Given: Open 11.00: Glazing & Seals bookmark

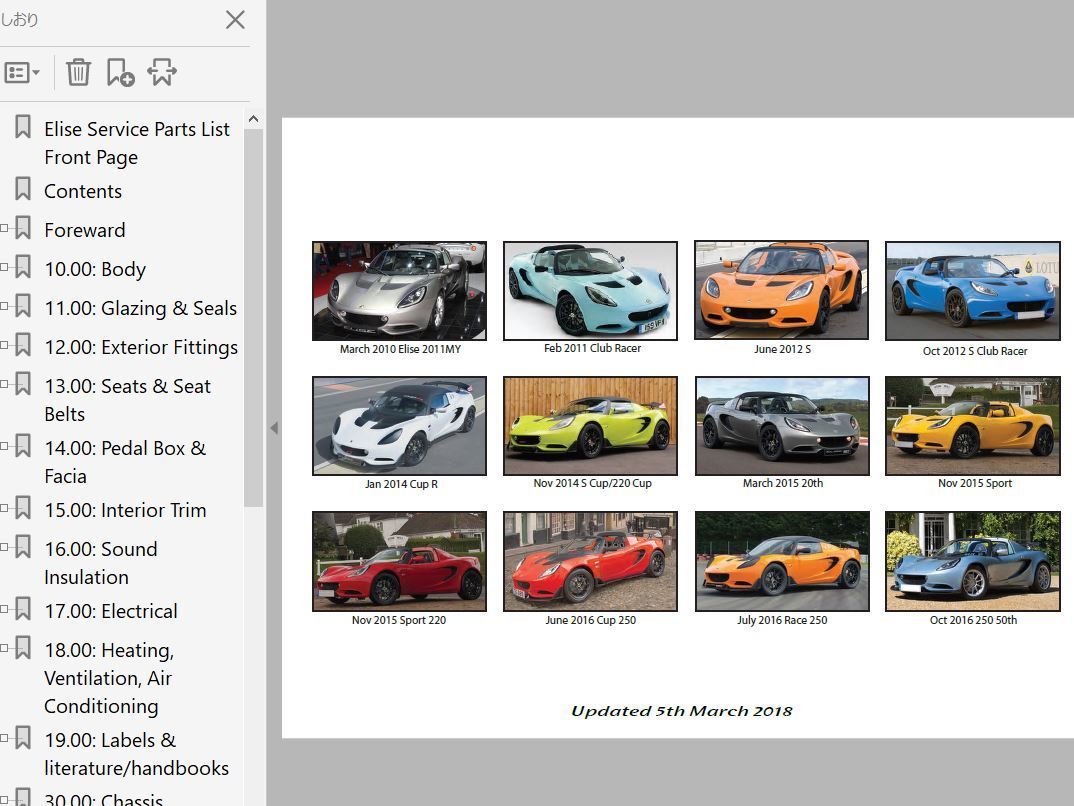Looking at the screenshot, I should [x=140, y=308].
